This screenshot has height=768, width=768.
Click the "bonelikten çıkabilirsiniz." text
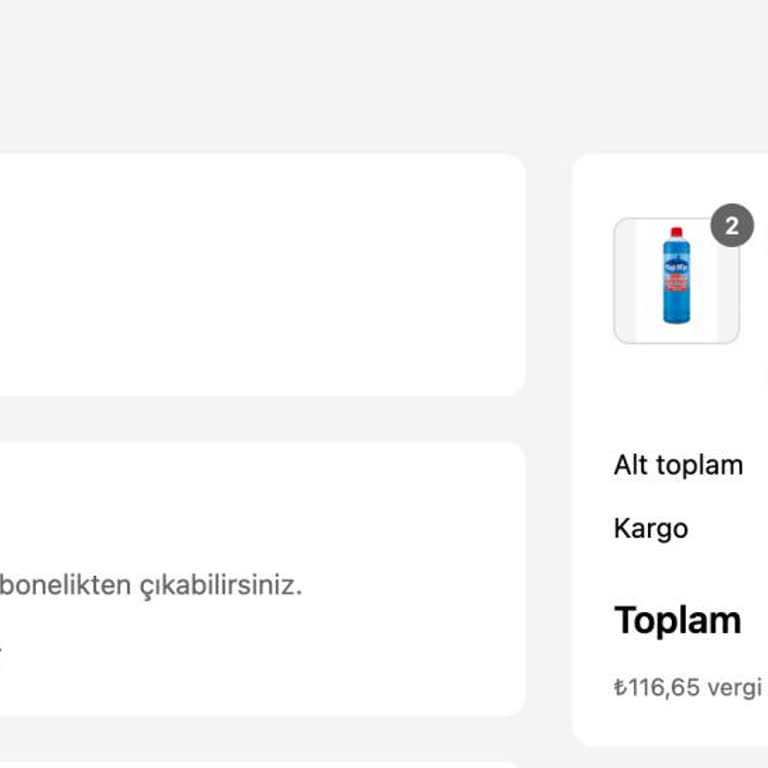coord(150,585)
